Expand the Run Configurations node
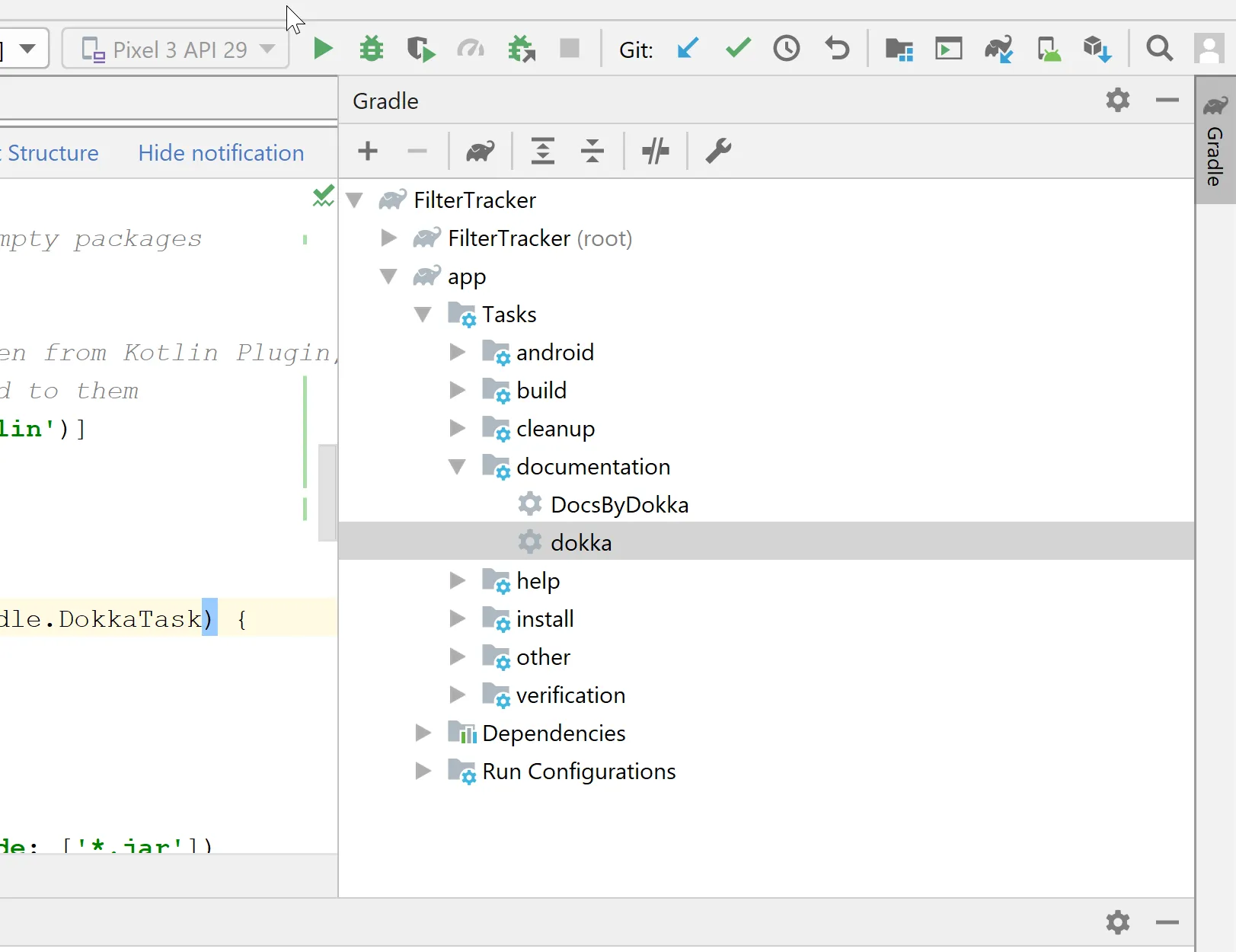The height and width of the screenshot is (952, 1236). (x=423, y=771)
